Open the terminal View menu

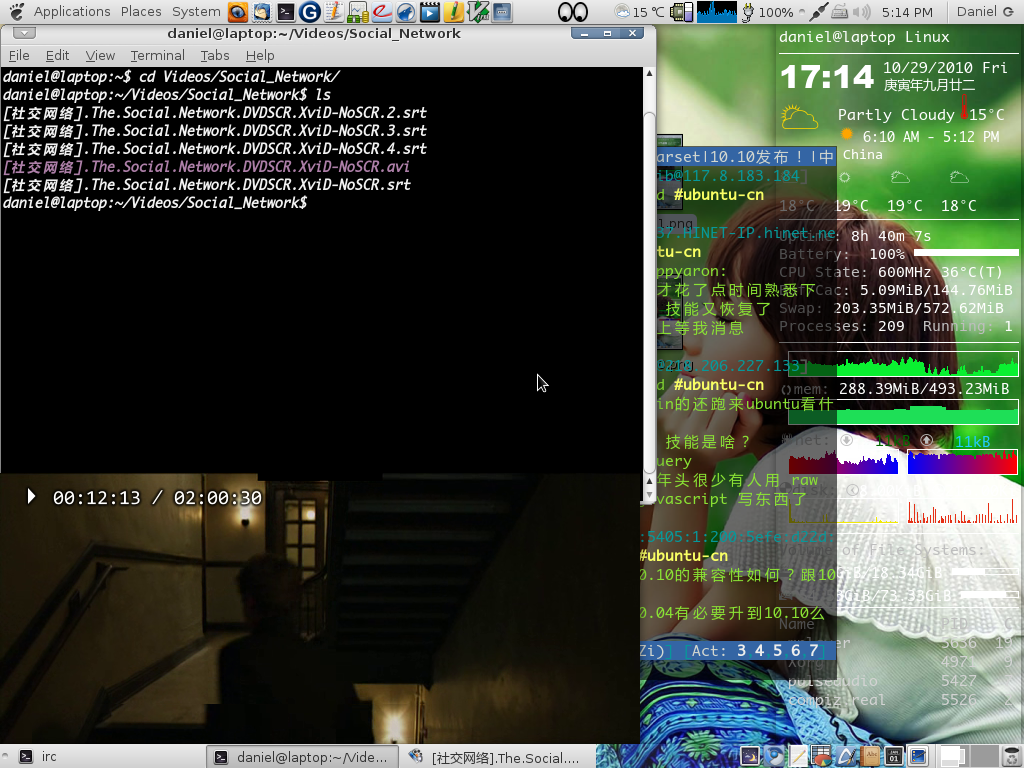coord(100,56)
